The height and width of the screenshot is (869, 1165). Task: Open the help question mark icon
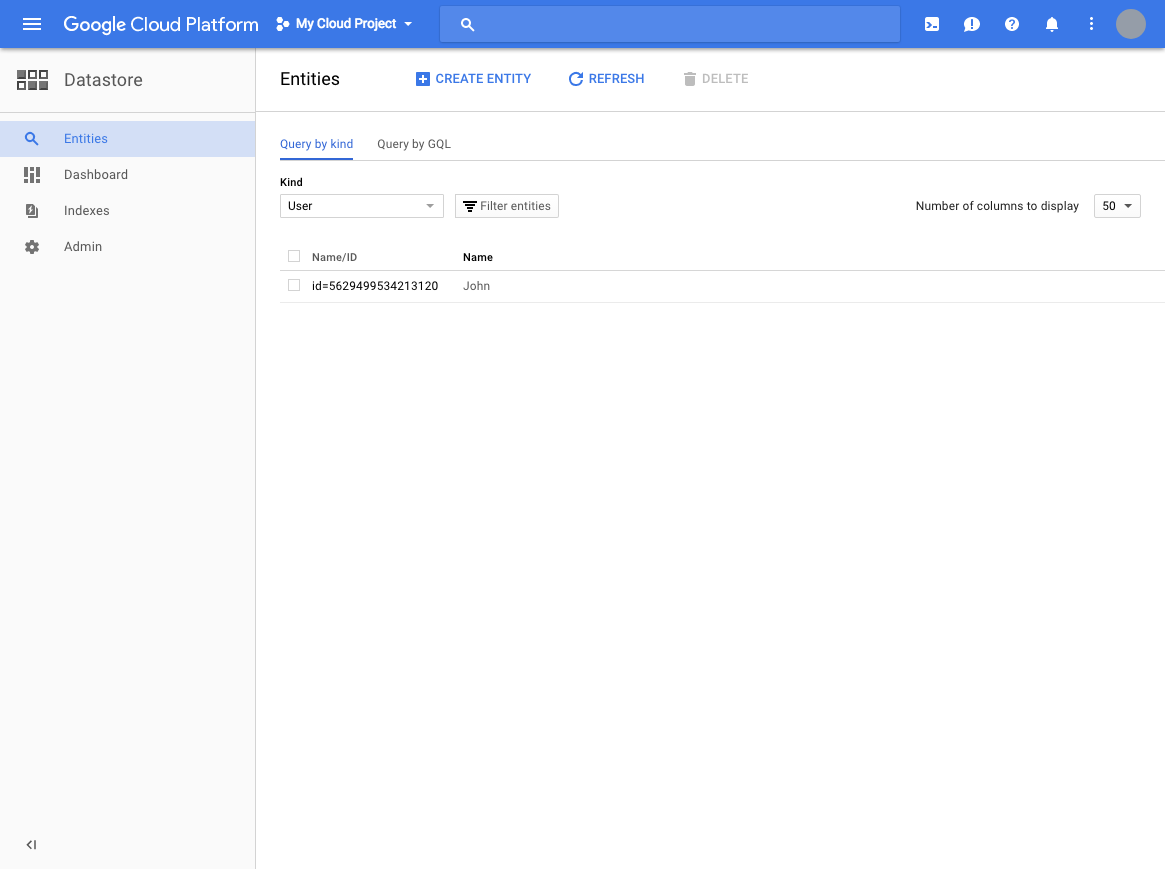point(1012,24)
